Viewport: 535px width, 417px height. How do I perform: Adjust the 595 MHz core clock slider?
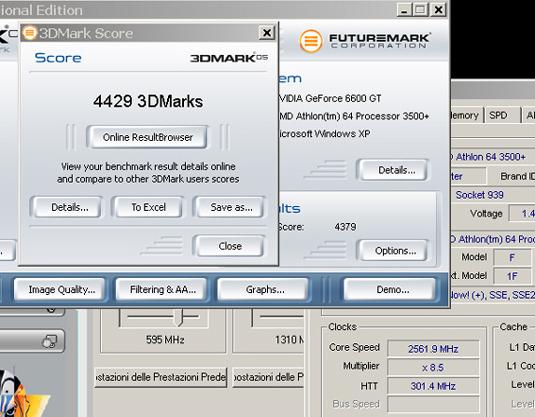tap(179, 317)
